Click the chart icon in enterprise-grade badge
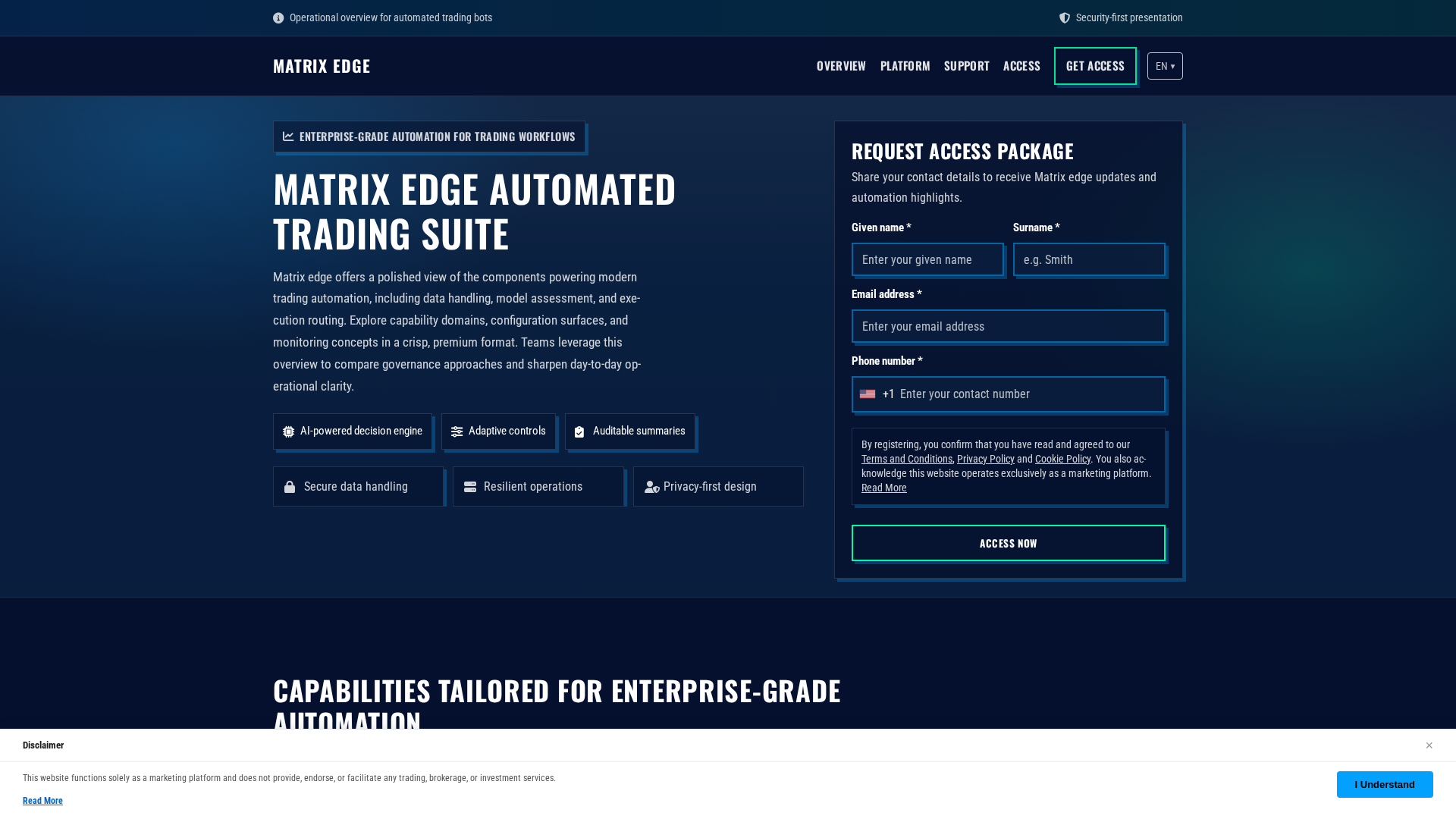1456x819 pixels. pyautogui.click(x=288, y=136)
